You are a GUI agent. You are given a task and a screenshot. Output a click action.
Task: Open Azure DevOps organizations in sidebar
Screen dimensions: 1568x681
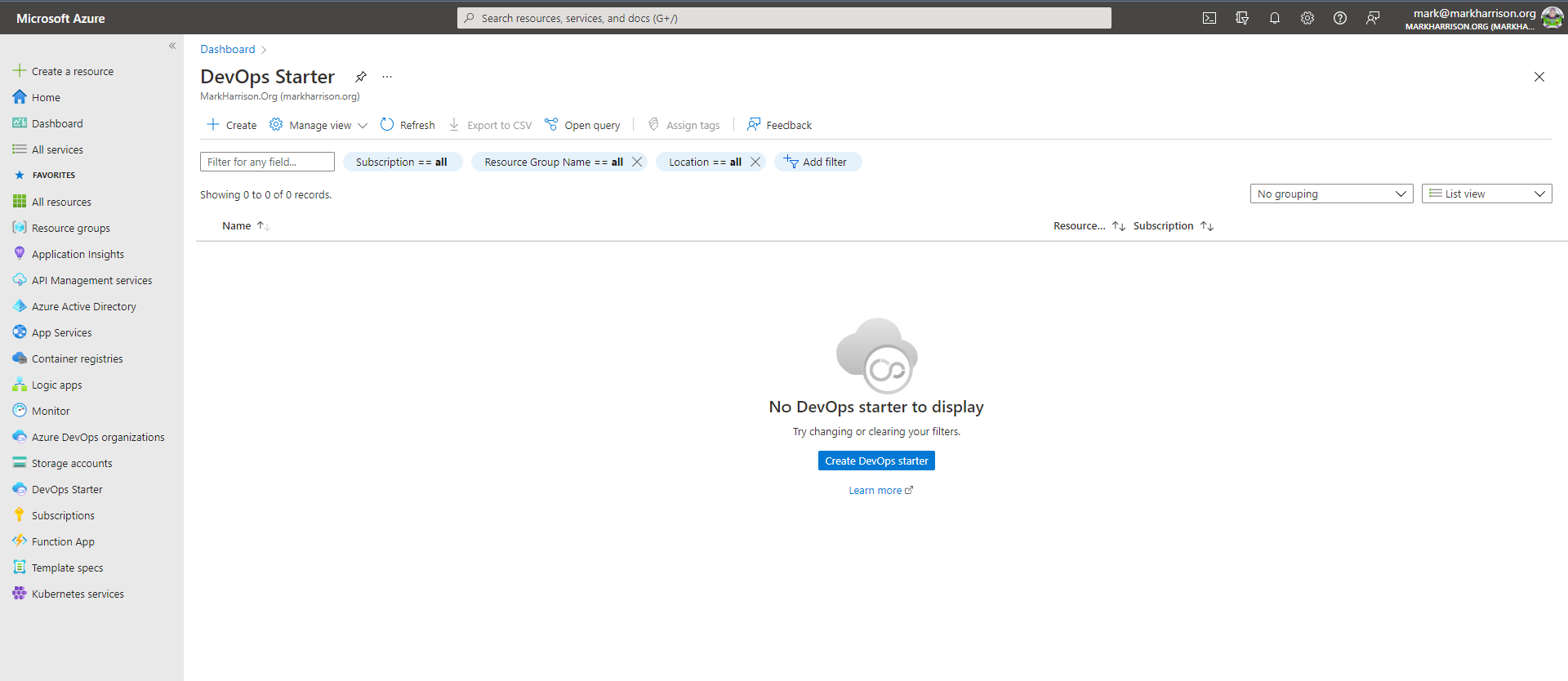pyautogui.click(x=98, y=438)
